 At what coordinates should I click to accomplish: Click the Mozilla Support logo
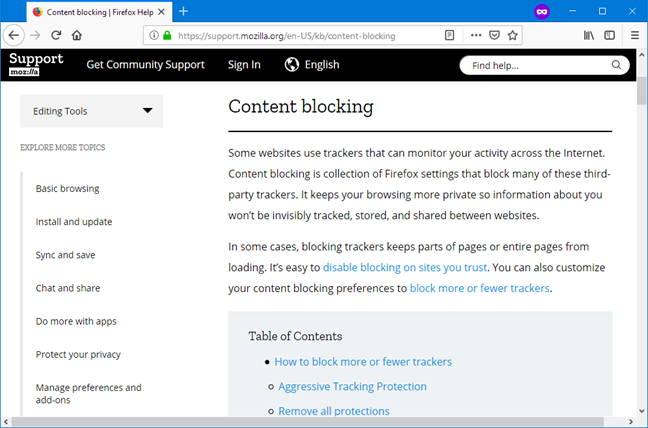coord(36,64)
